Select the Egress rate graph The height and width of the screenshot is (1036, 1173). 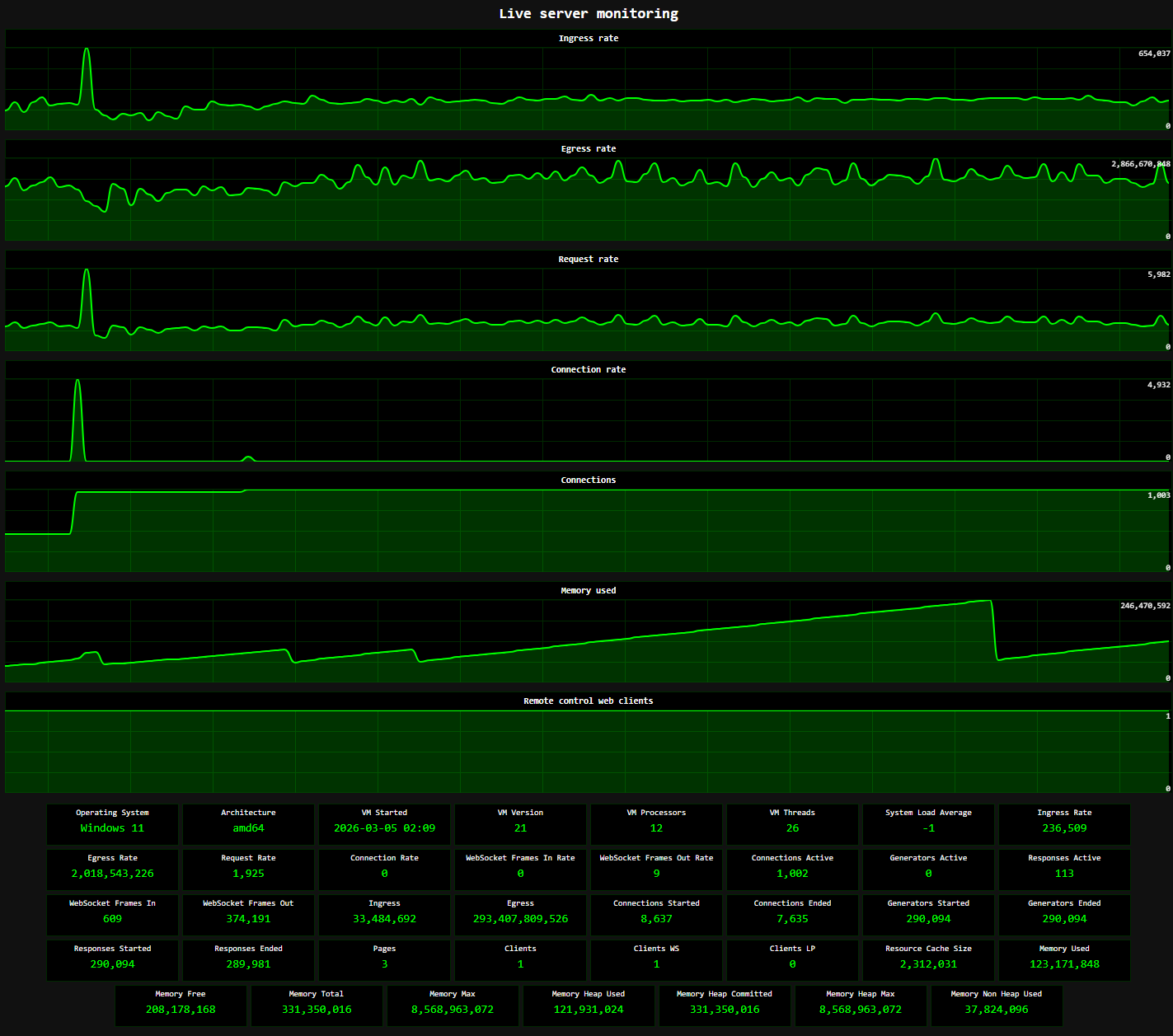[x=589, y=194]
